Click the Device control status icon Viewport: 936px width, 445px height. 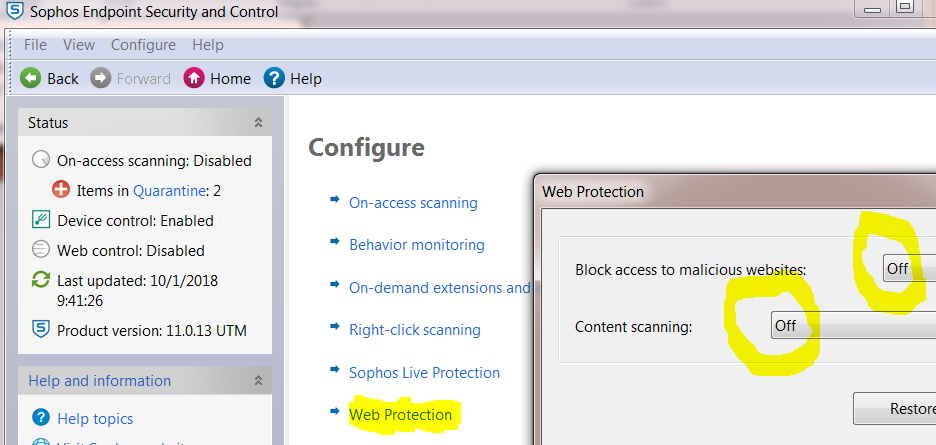click(x=41, y=220)
